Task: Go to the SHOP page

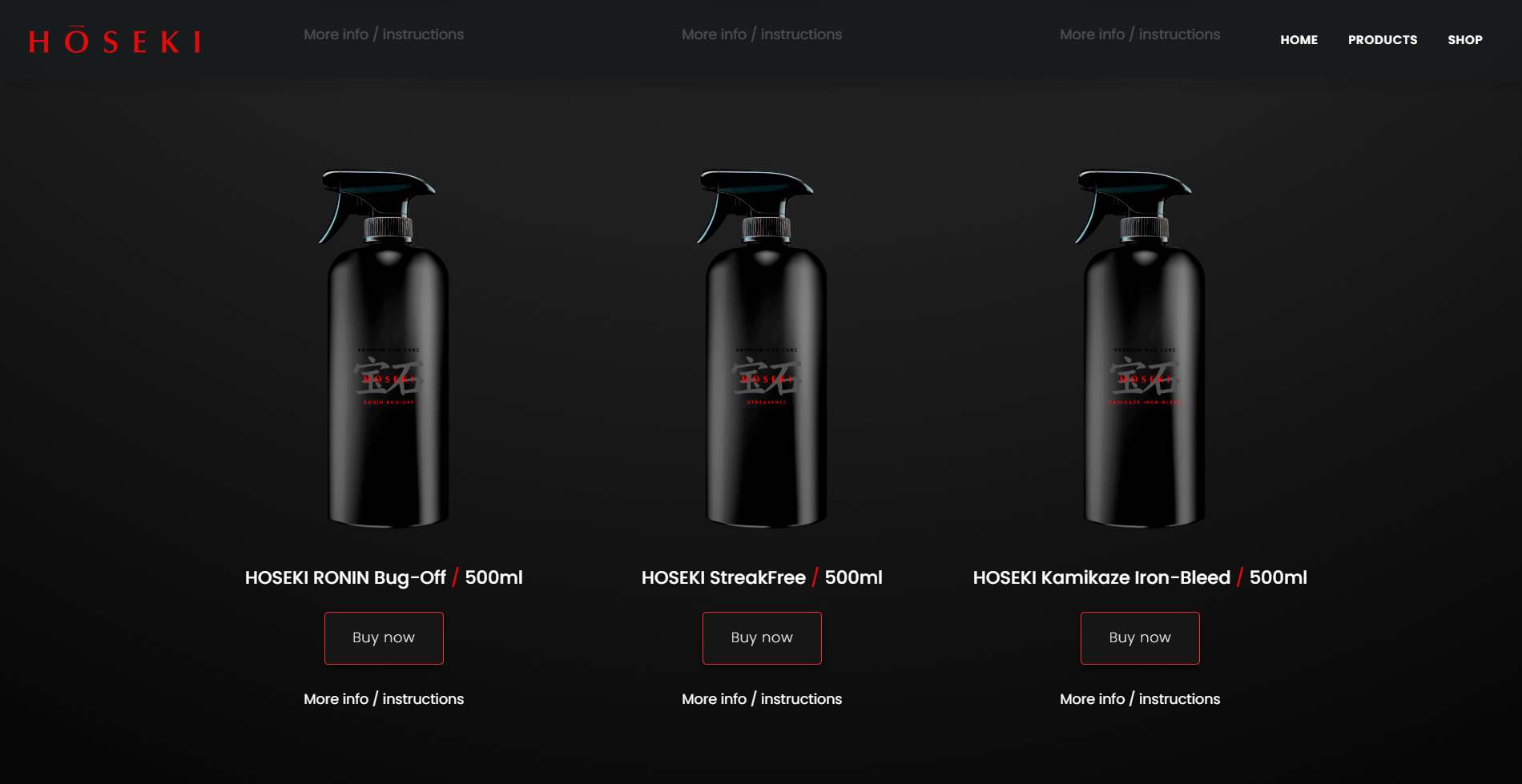Action: pos(1464,39)
